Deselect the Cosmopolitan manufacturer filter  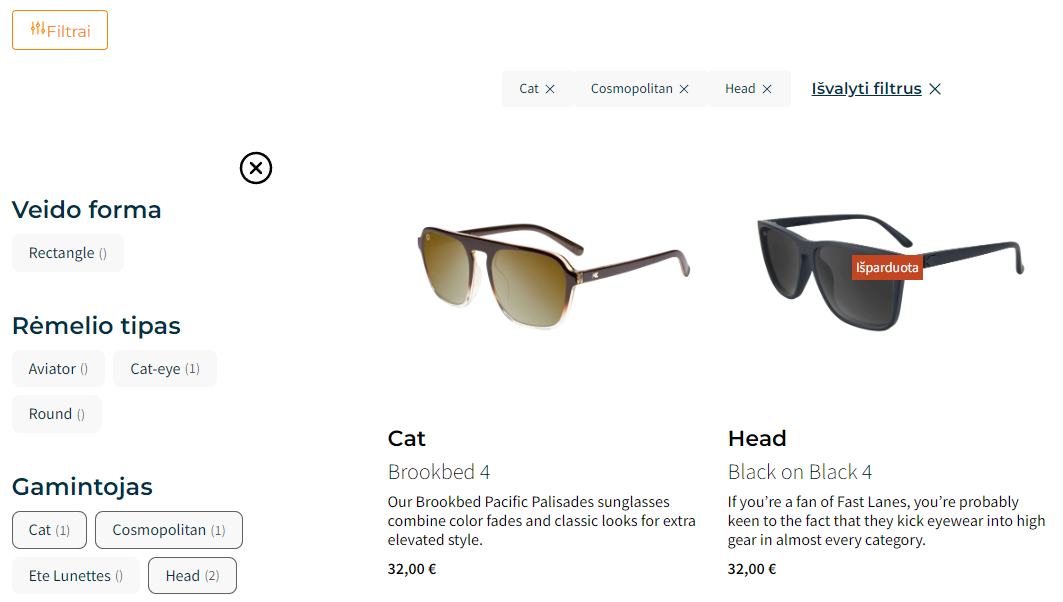click(168, 530)
